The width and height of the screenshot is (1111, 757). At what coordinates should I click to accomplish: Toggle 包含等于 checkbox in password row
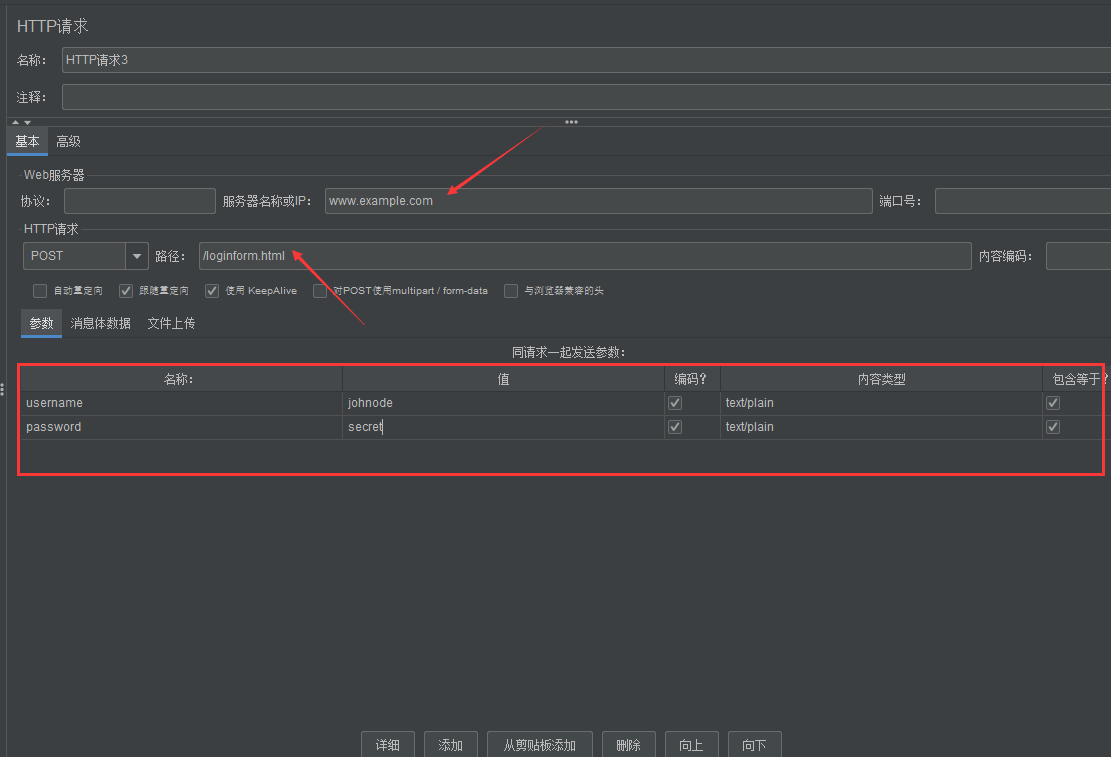click(x=1053, y=427)
